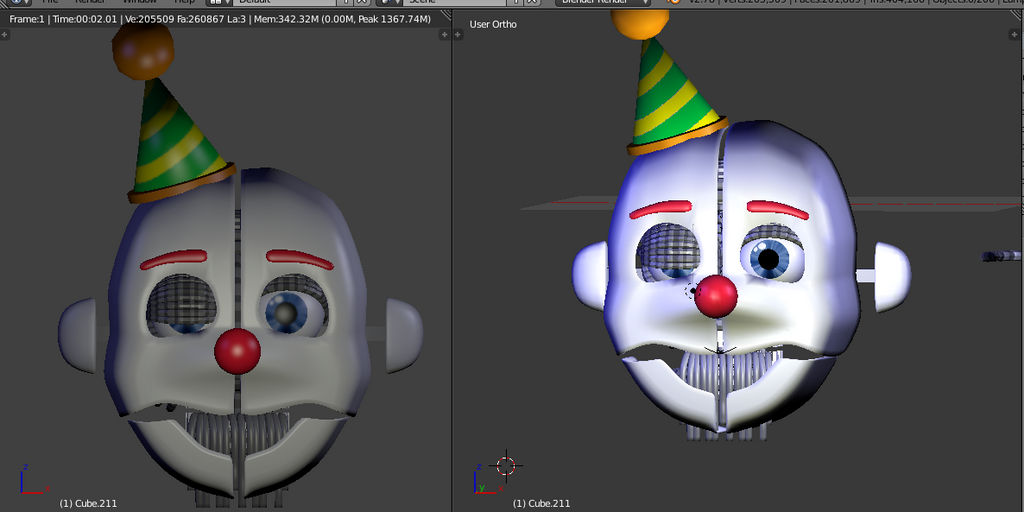Click the red nose sphere in 3D viewport
This screenshot has width=1024, height=512.
716,296
